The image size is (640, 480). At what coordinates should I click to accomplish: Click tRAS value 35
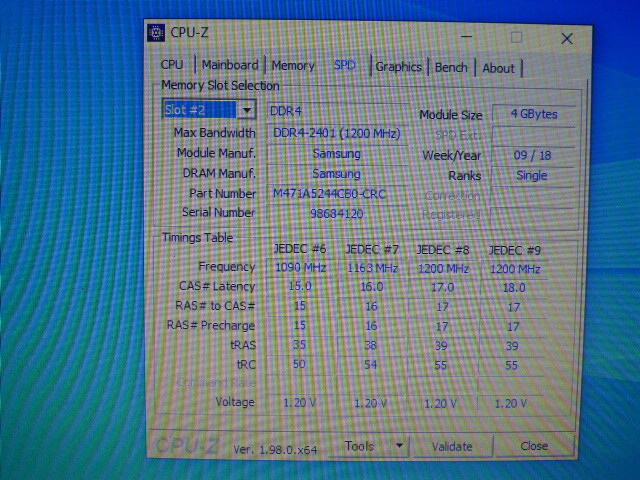(x=299, y=344)
